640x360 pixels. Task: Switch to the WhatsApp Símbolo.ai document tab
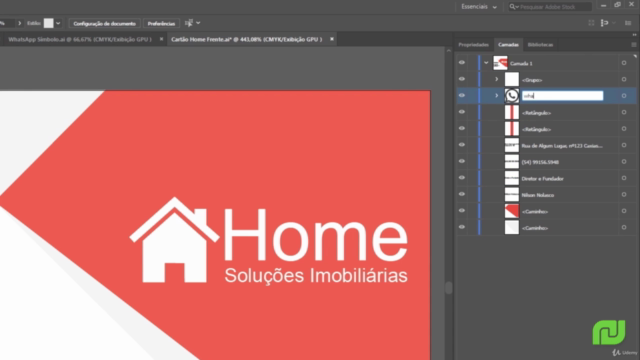pyautogui.click(x=80, y=39)
